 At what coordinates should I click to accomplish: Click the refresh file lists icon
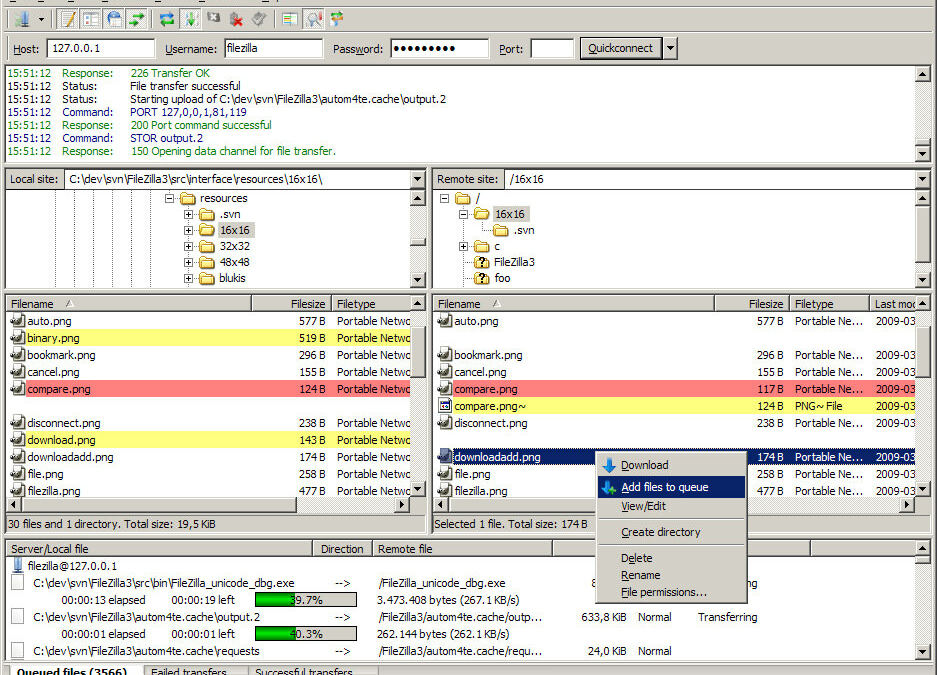pos(167,18)
